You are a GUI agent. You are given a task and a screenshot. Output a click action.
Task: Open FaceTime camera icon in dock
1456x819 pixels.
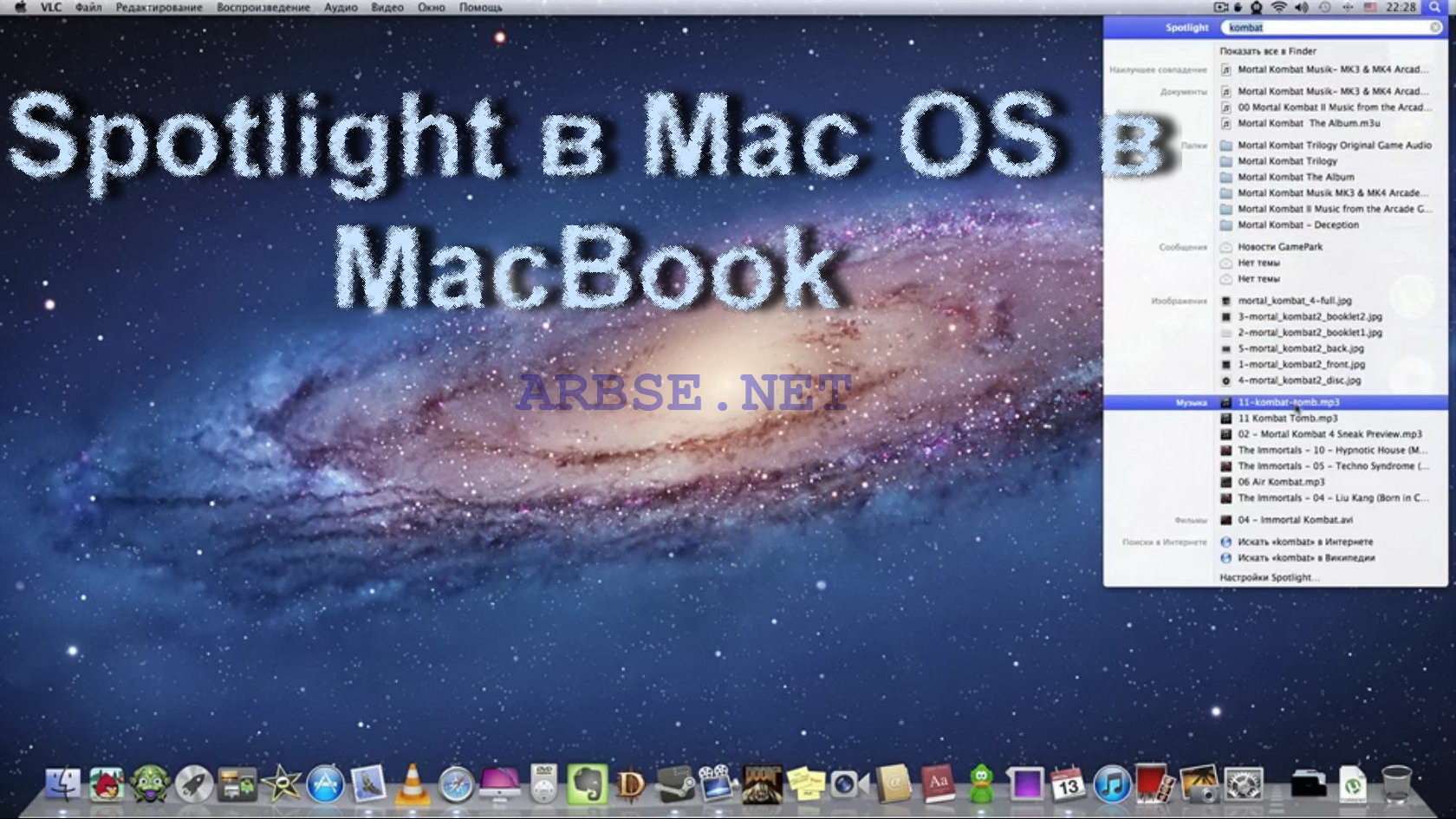point(849,784)
